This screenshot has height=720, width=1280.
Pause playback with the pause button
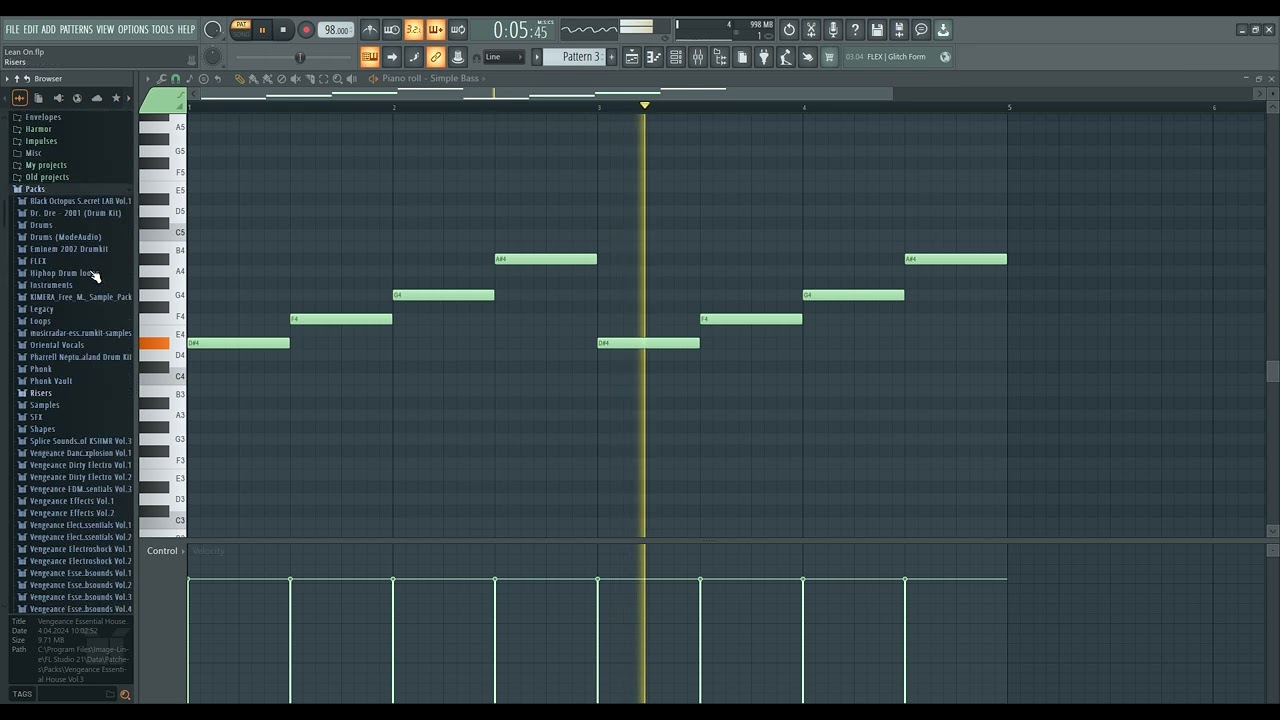coord(262,30)
